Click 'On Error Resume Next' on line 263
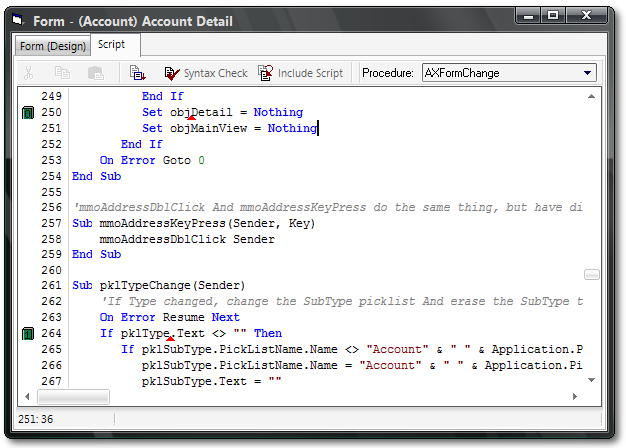Viewport: 626px width, 448px height. [x=170, y=317]
